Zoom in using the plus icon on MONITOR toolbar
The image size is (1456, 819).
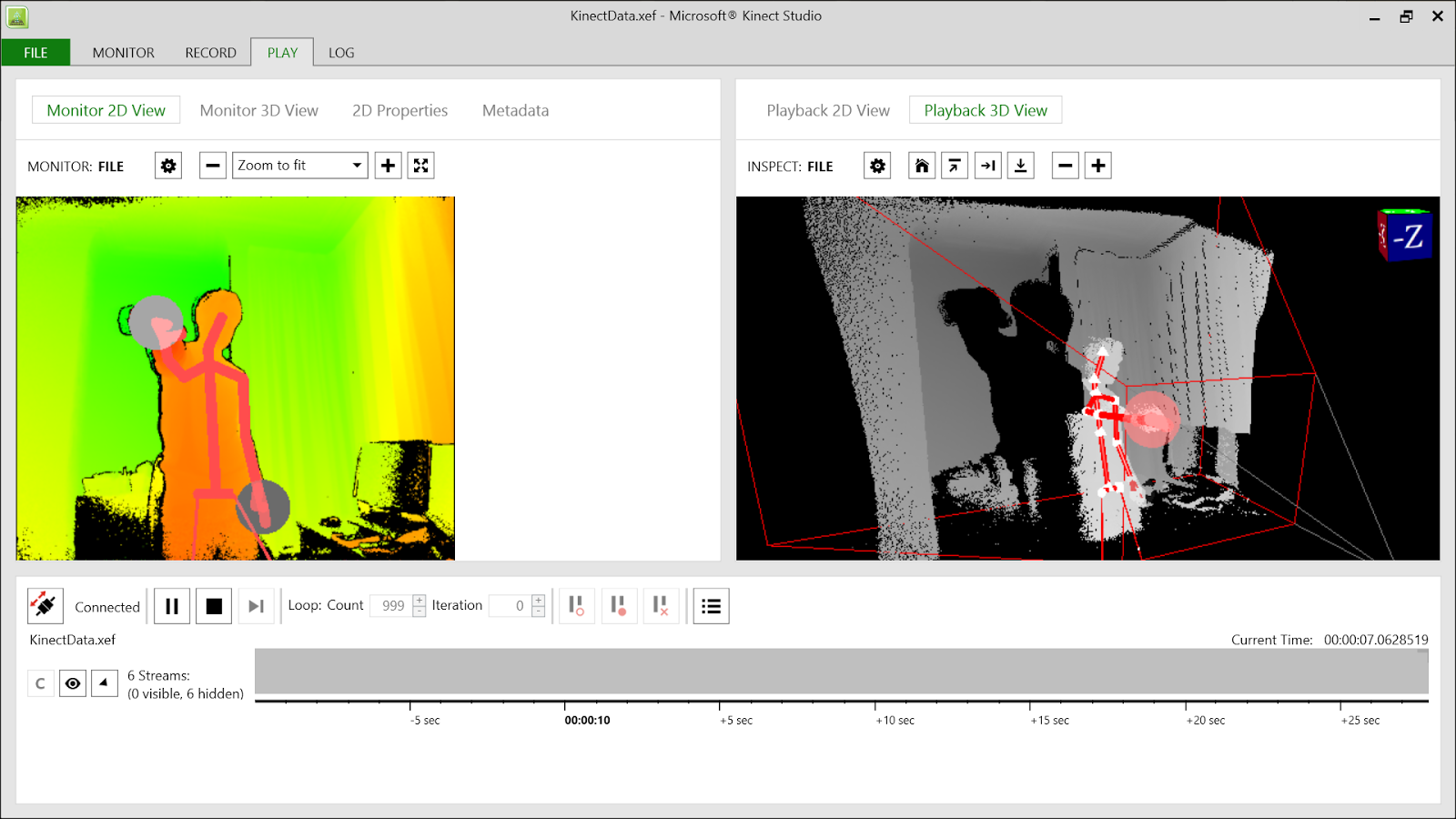[x=388, y=165]
